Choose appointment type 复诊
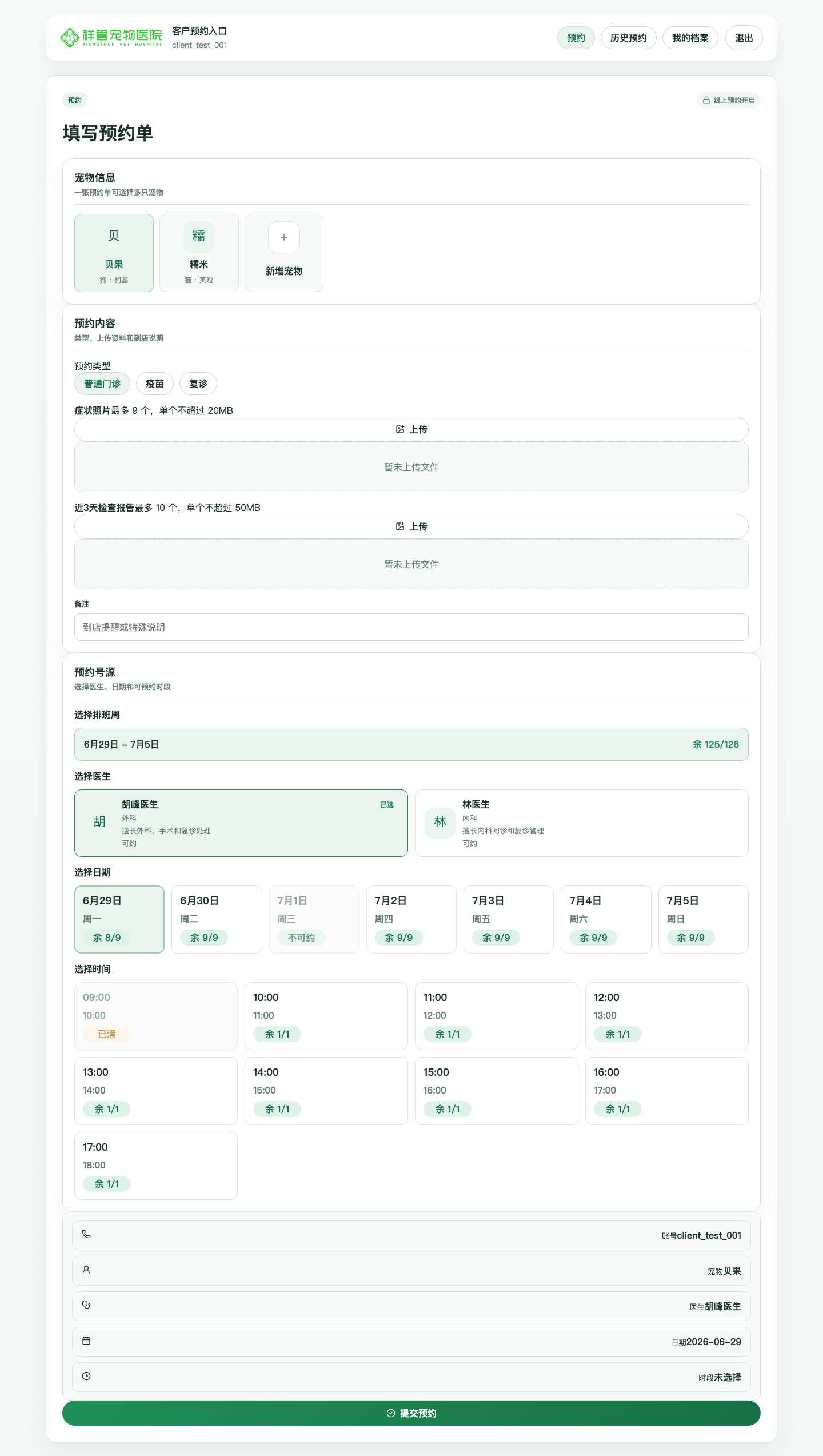This screenshot has height=1456, width=823. (x=198, y=384)
